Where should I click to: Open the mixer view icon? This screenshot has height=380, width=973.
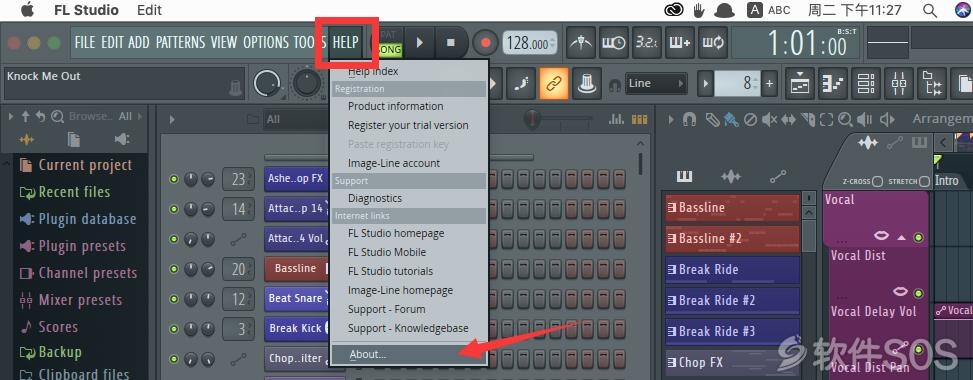coord(899,83)
